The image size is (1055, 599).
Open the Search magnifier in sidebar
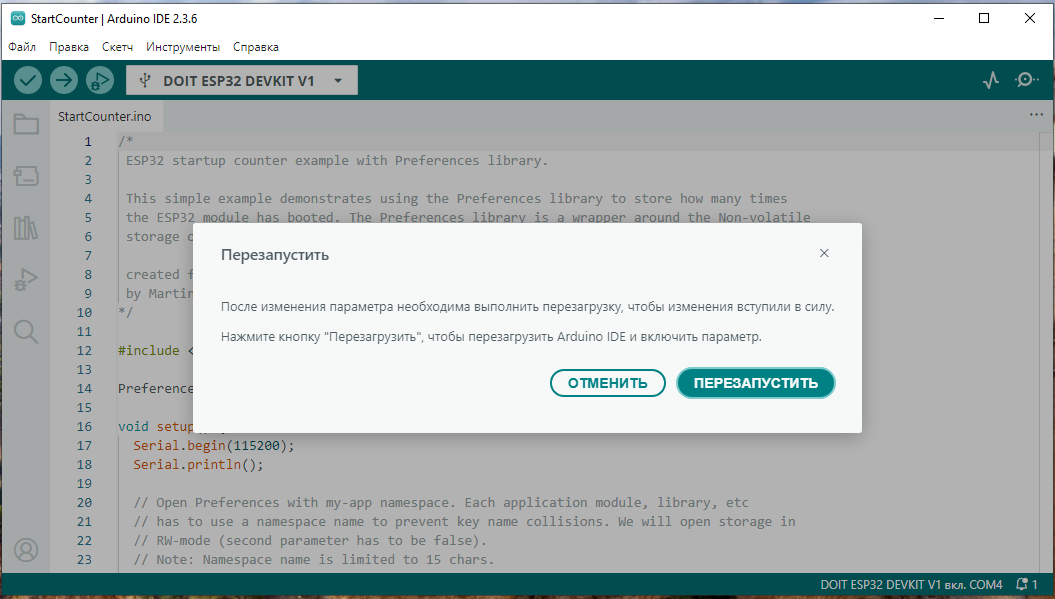(x=26, y=331)
